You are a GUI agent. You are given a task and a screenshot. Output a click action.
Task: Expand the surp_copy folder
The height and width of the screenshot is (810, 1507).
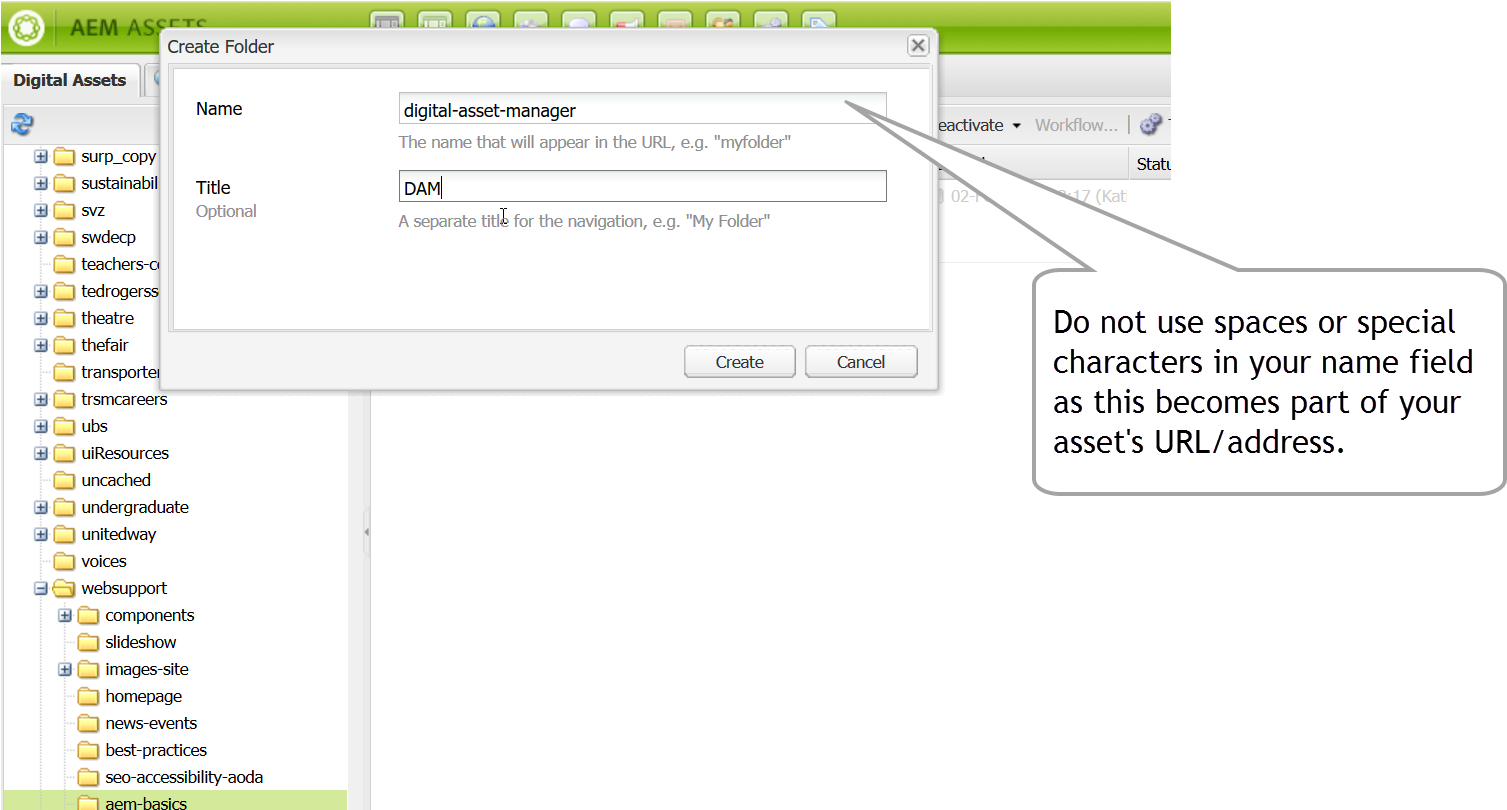point(41,156)
